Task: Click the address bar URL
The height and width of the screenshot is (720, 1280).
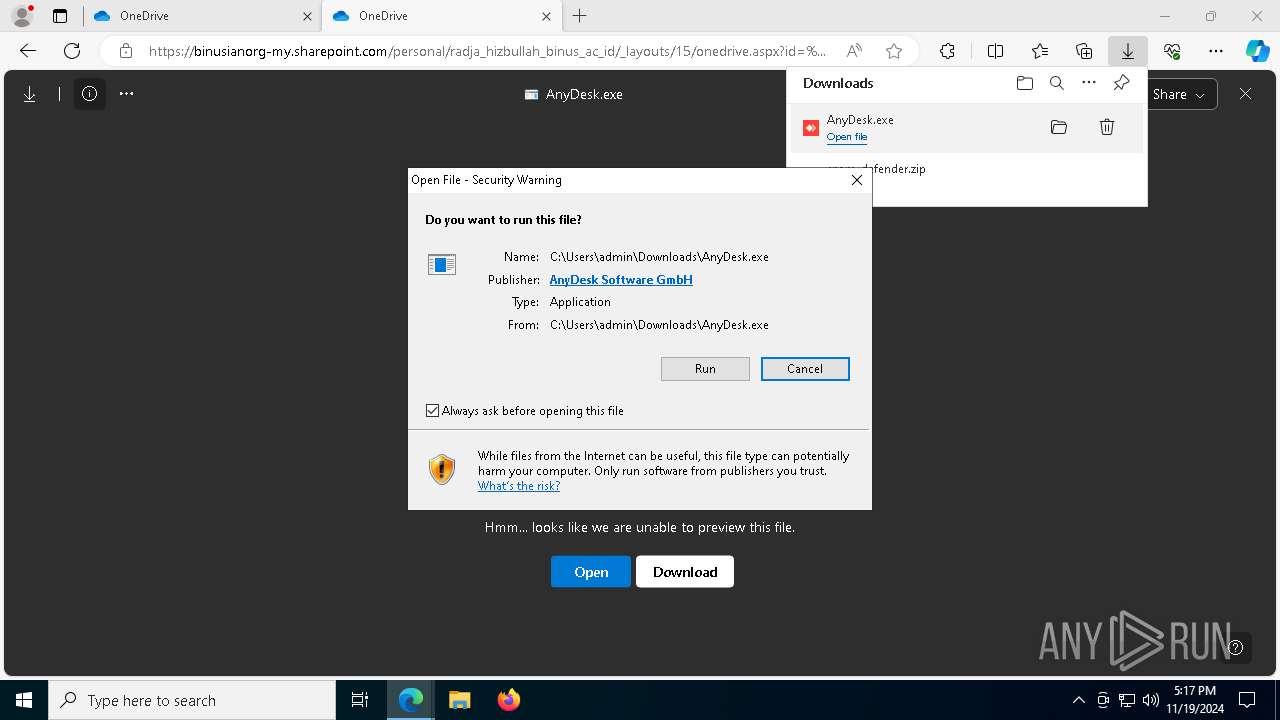Action: (x=487, y=51)
